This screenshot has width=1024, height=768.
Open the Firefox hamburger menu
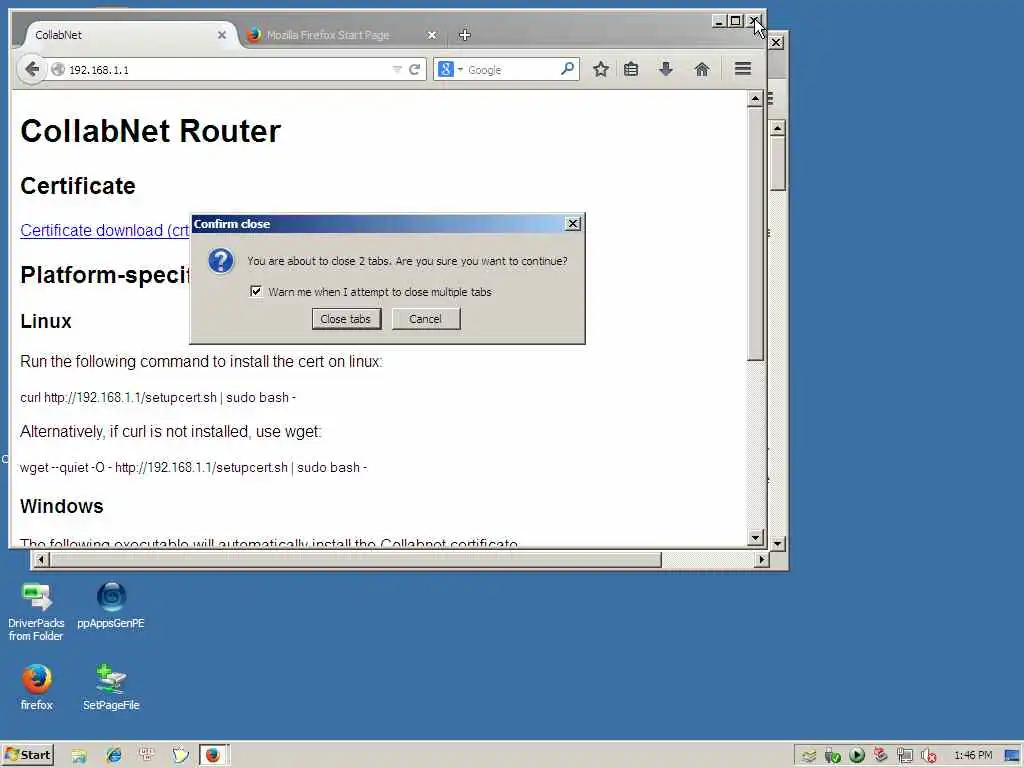[x=743, y=69]
